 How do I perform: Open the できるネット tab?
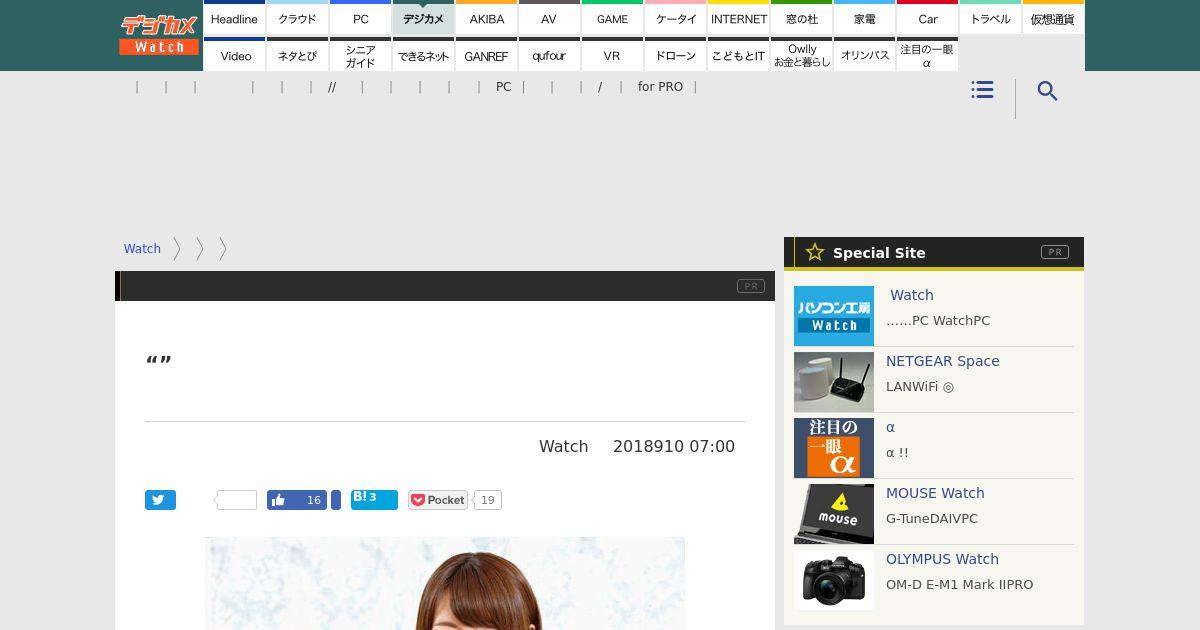(423, 55)
